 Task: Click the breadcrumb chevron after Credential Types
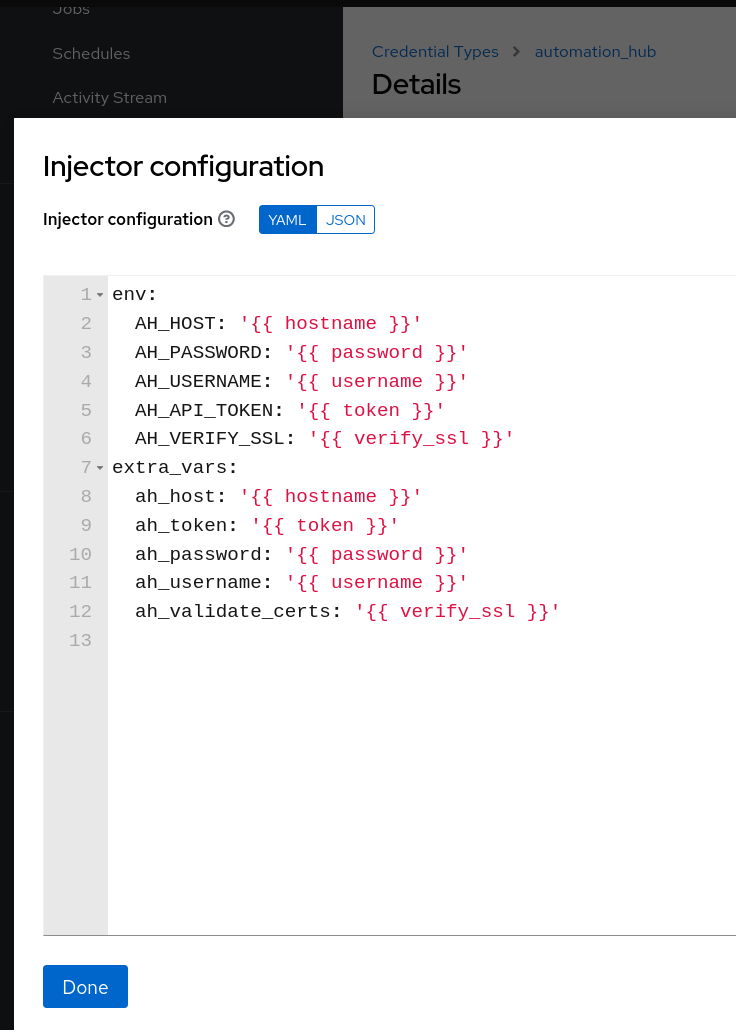click(x=517, y=51)
